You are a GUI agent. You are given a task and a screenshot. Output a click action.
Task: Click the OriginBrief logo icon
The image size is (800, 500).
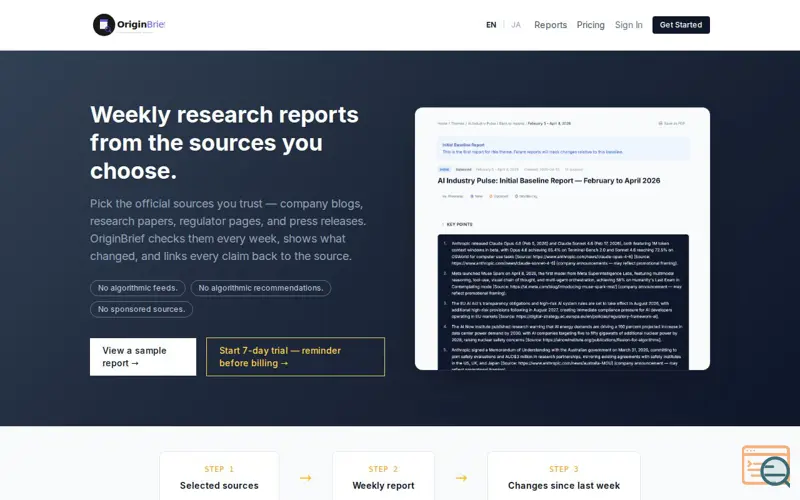click(104, 24)
